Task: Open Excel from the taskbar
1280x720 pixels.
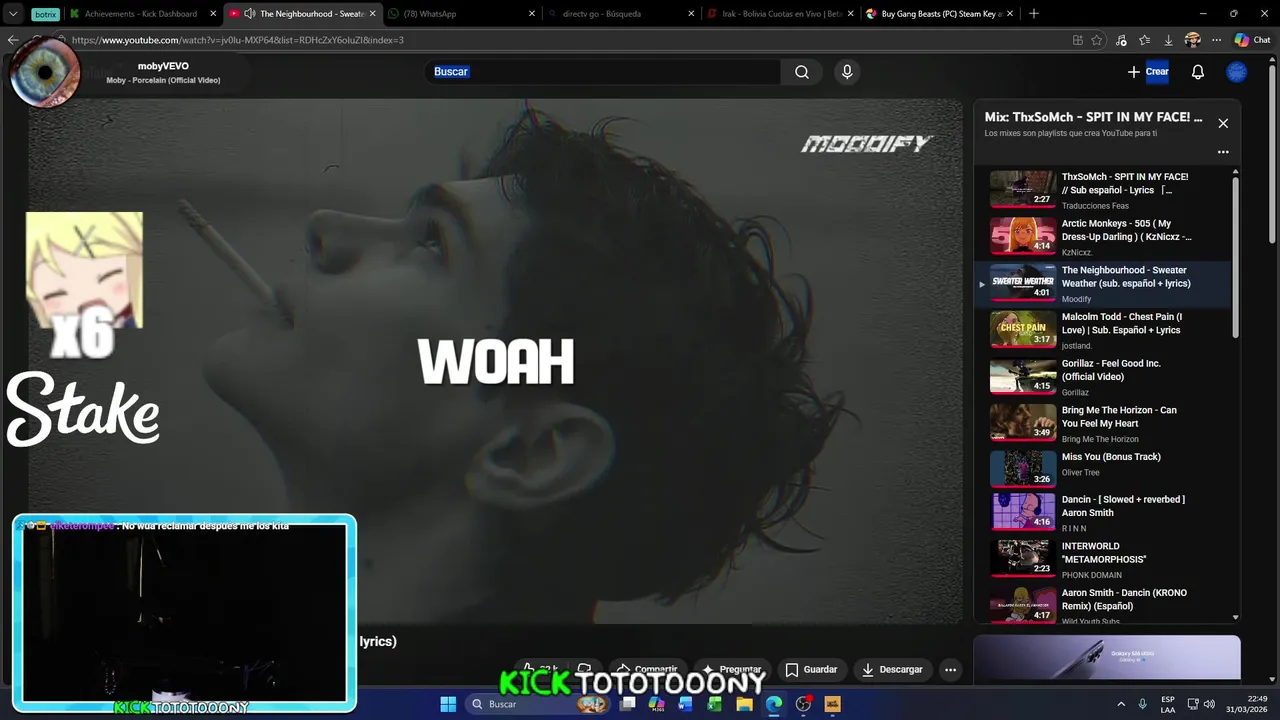Action: tap(714, 704)
